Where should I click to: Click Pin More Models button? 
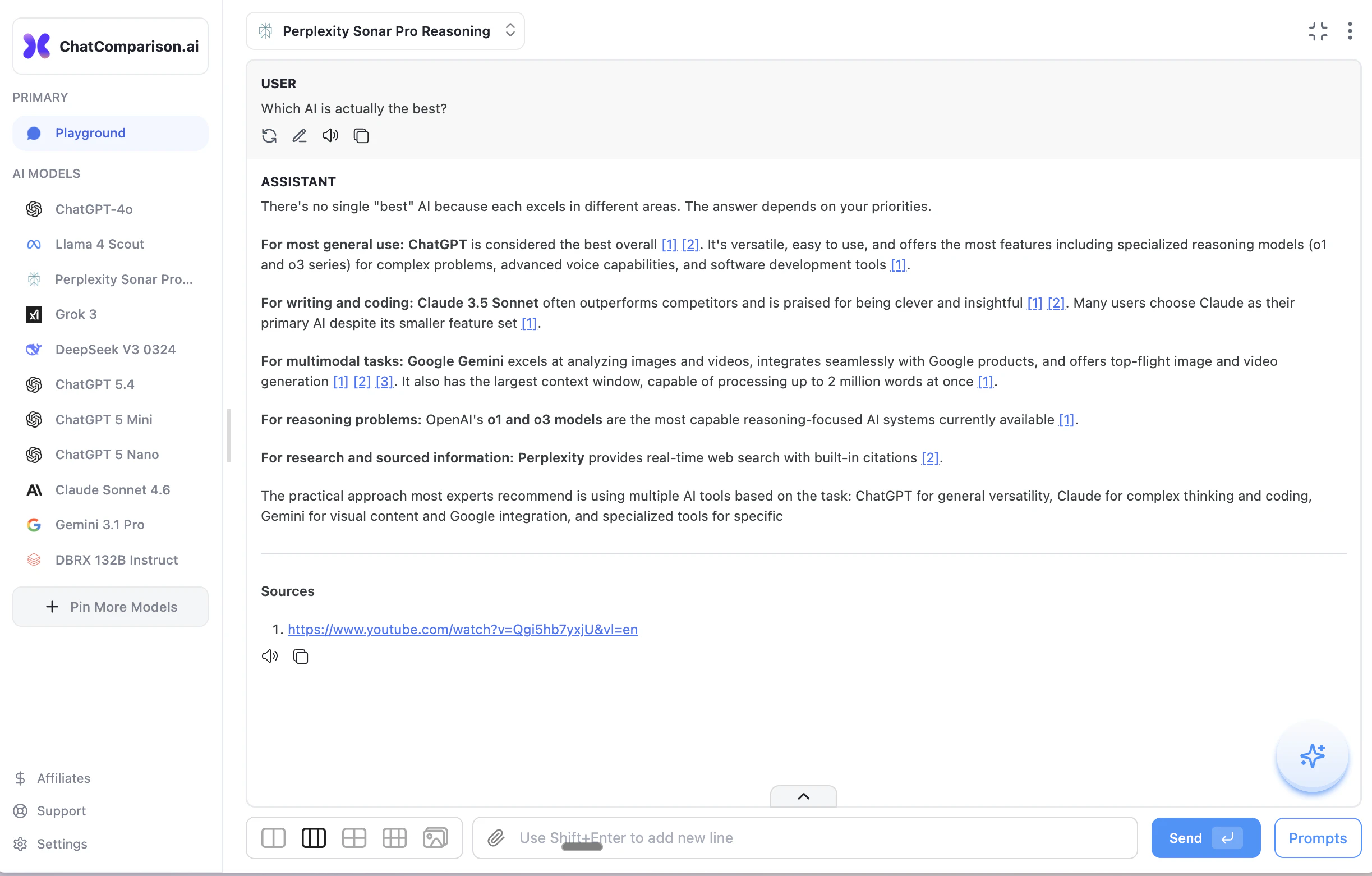(111, 607)
